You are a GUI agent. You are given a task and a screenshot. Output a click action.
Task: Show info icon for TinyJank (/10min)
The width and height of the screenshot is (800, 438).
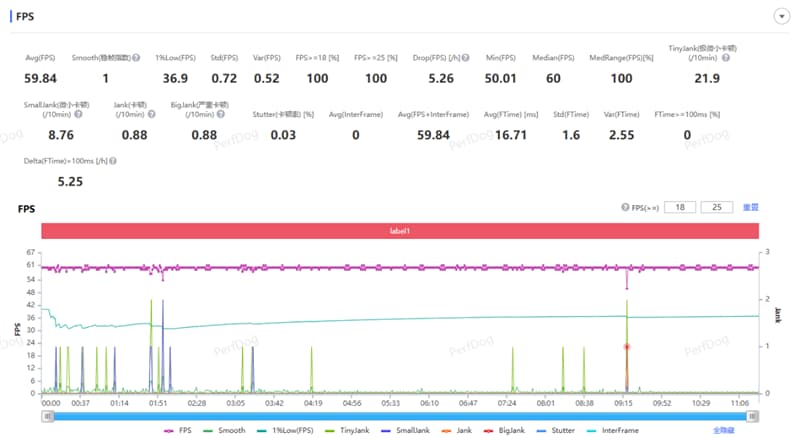point(726,58)
